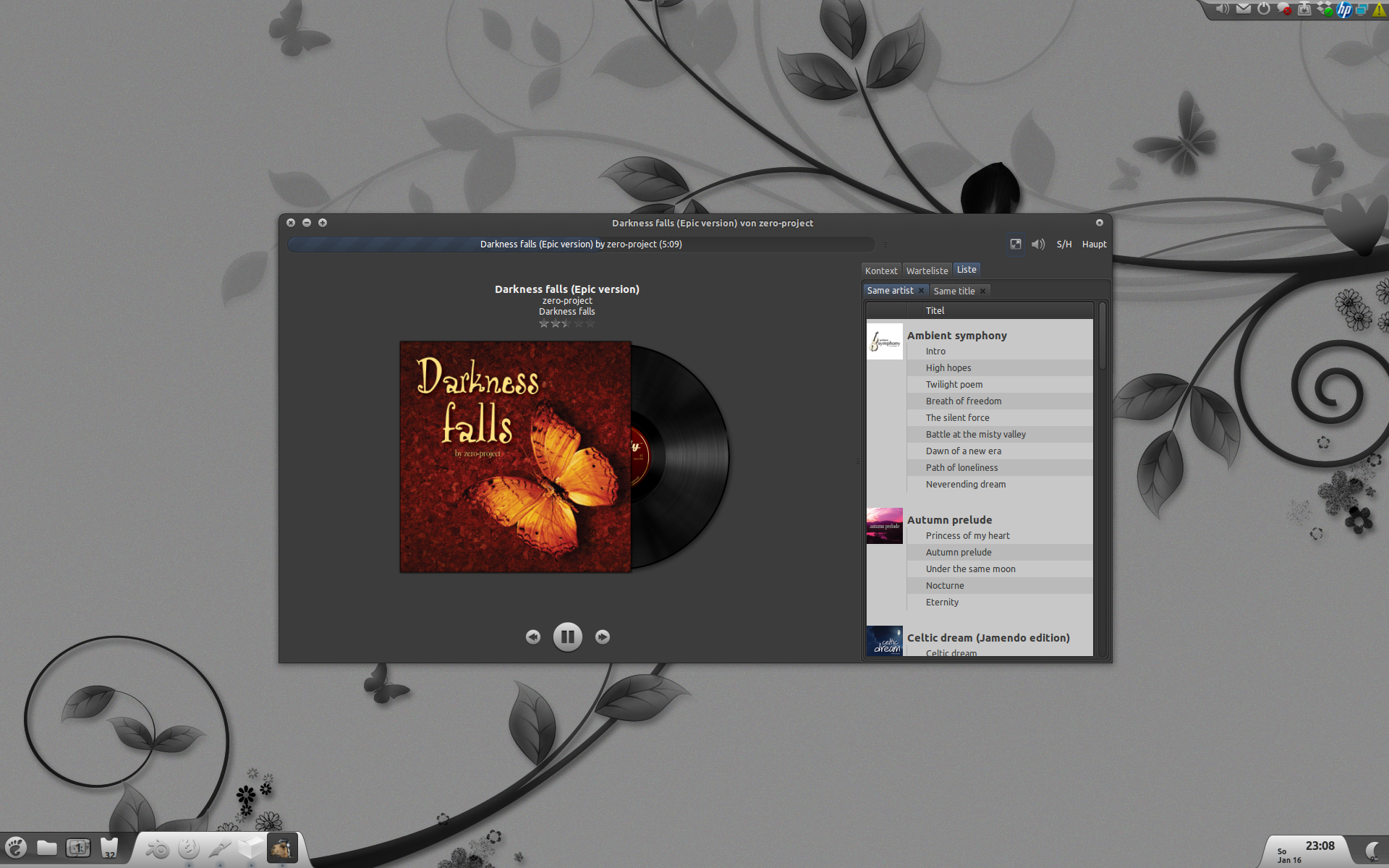Close the Same title tab
The width and height of the screenshot is (1389, 868).
[x=983, y=291]
